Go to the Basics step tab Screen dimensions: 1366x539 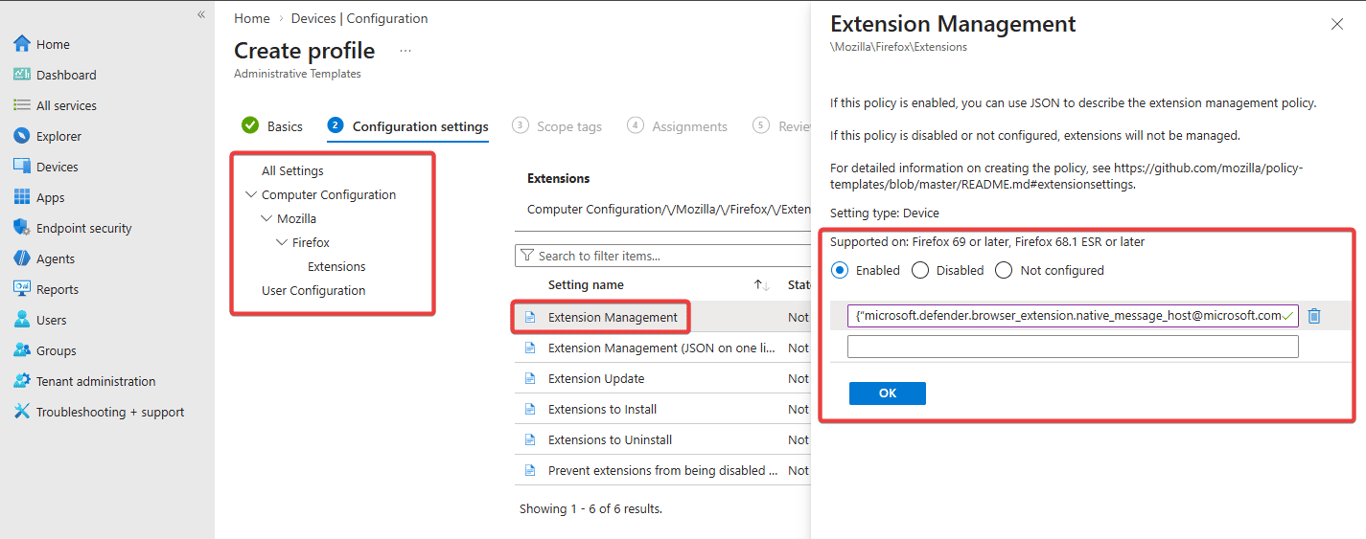pos(273,126)
